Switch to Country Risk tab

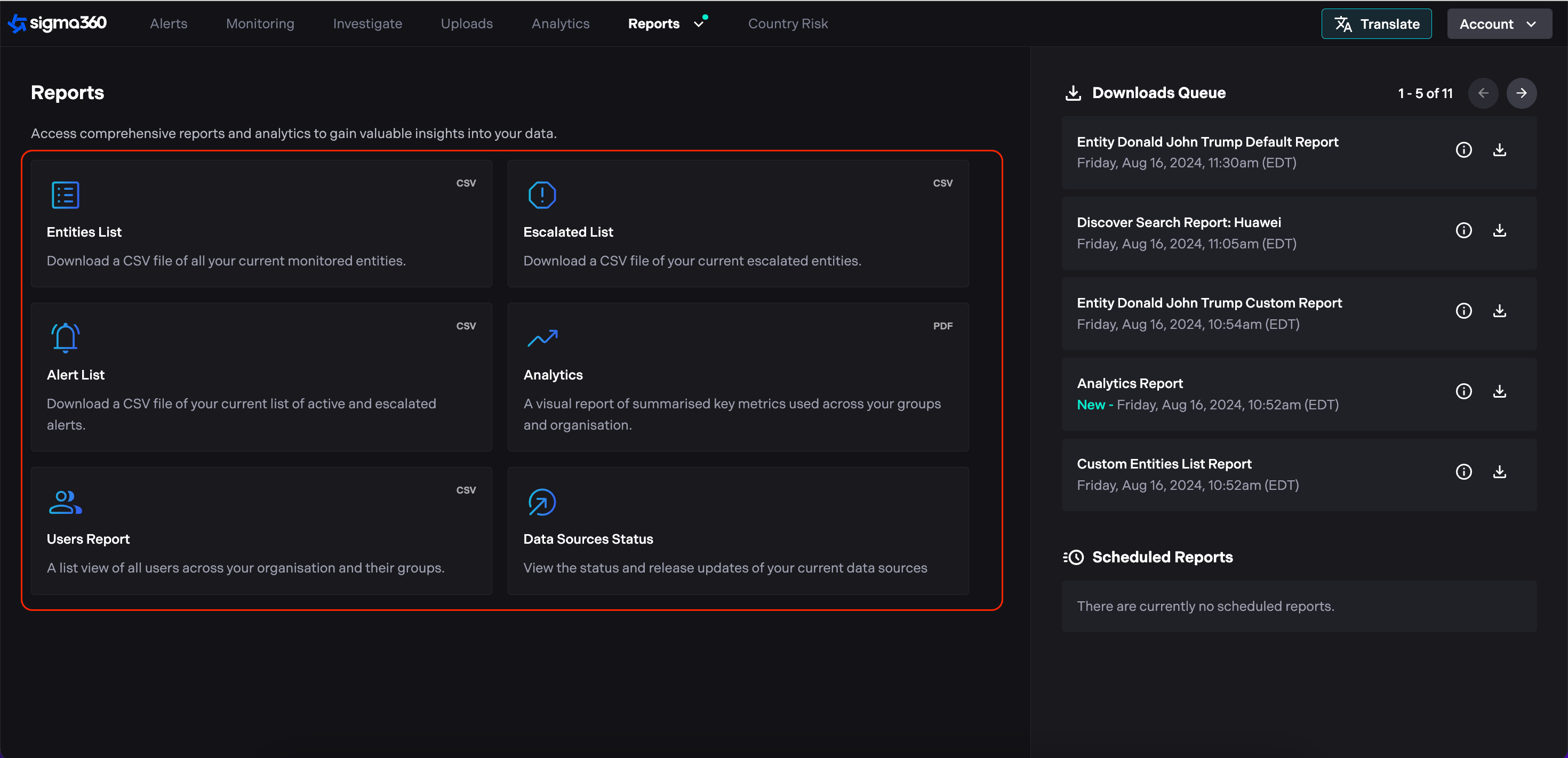tap(788, 24)
